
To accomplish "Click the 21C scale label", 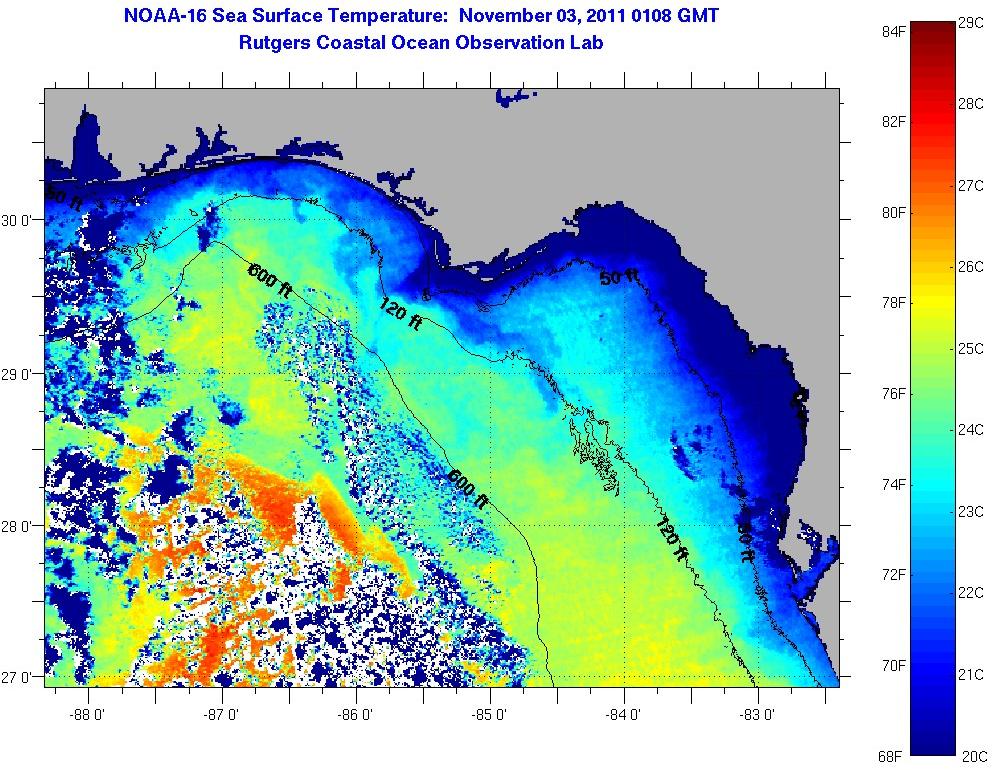I will click(971, 674).
